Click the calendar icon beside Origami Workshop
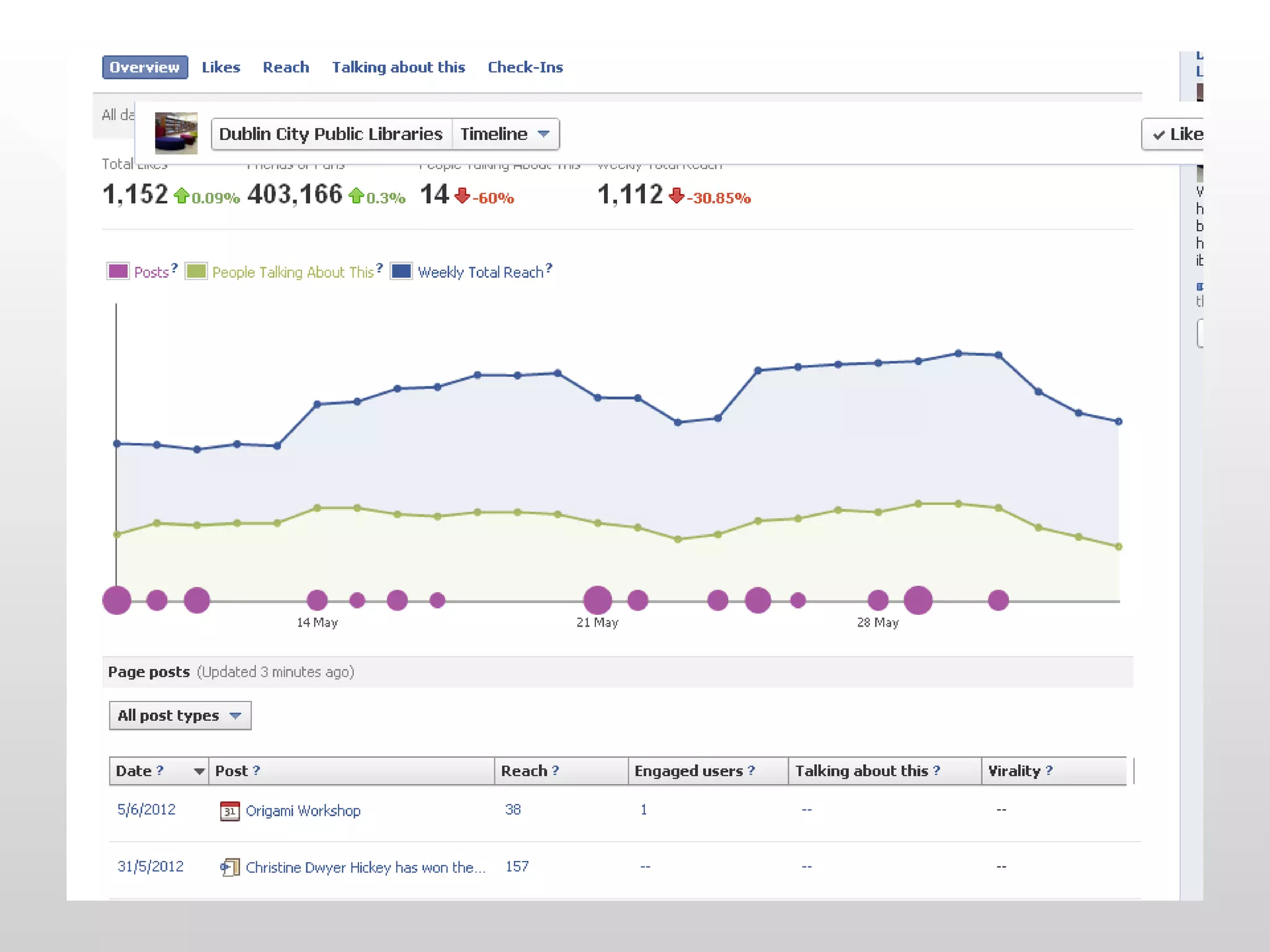 point(229,811)
